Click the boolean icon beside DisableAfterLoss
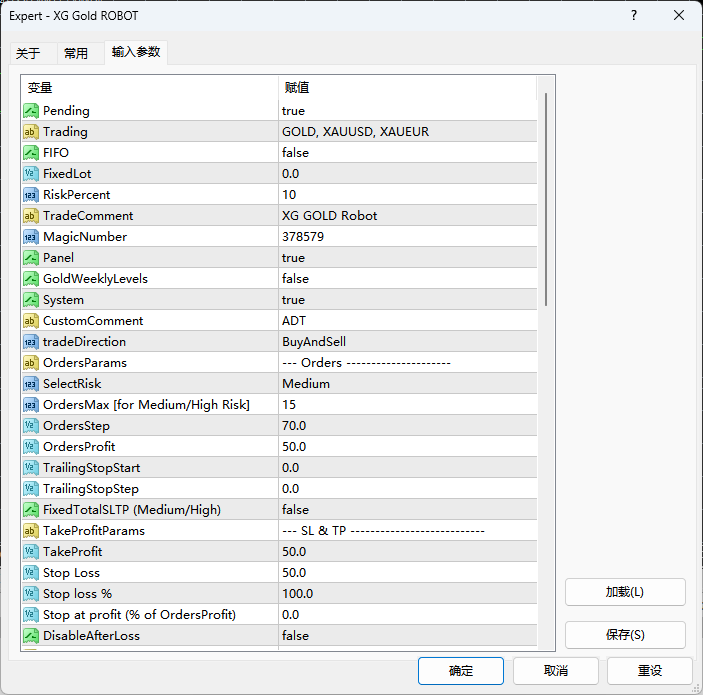Screen dimensions: 703x695 point(31,636)
